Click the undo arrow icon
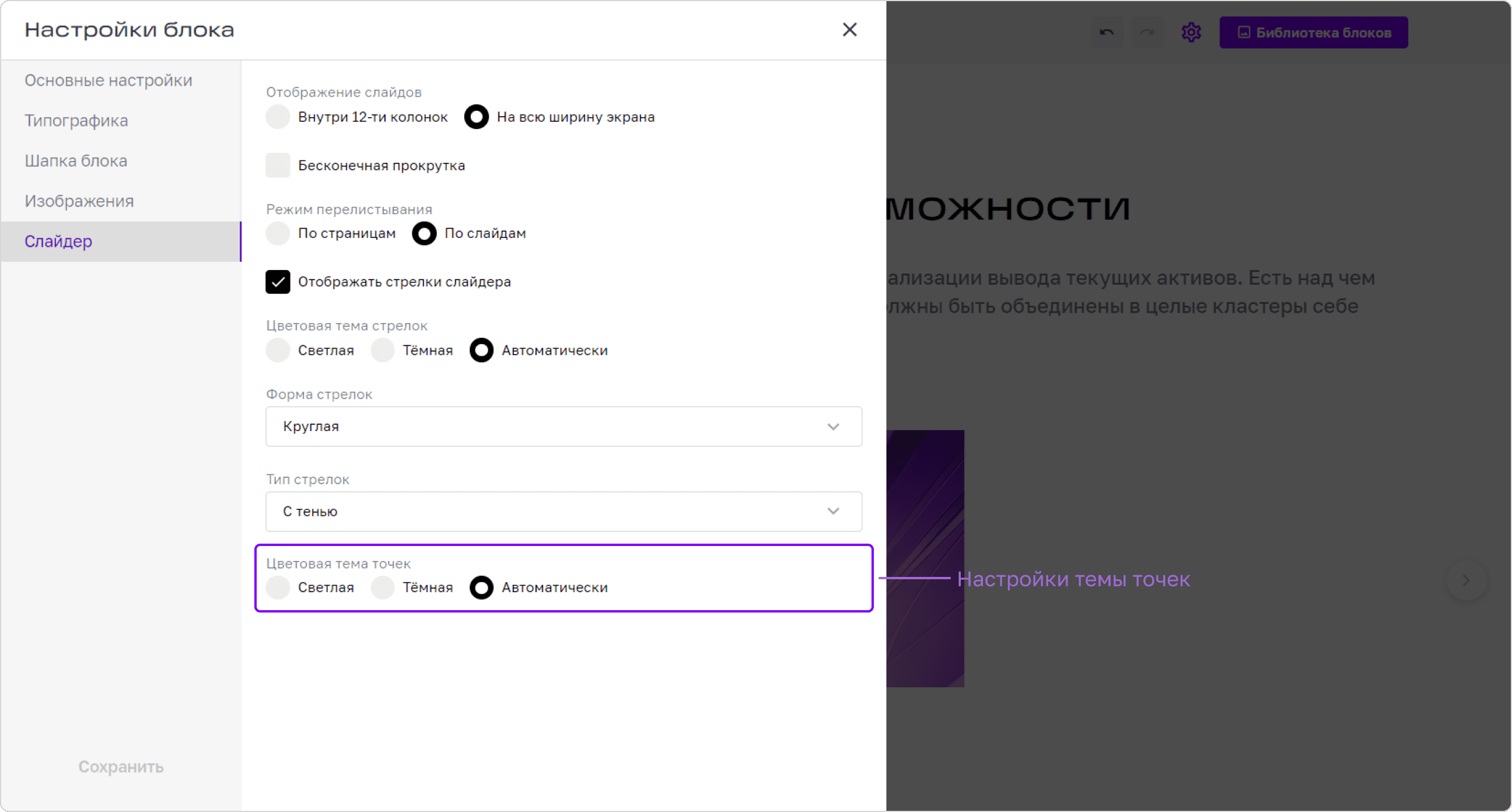Screen dimensions: 1512x812 (1107, 32)
